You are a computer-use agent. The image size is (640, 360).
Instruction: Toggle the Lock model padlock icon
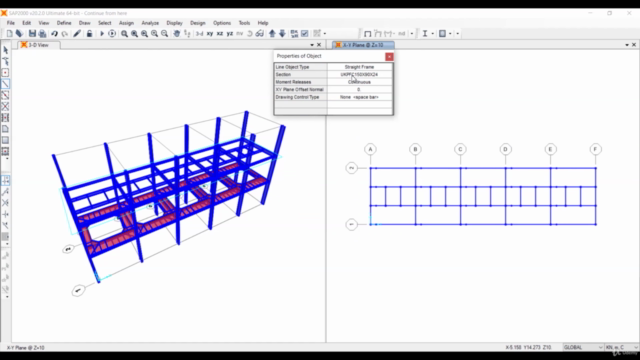tap(89, 33)
